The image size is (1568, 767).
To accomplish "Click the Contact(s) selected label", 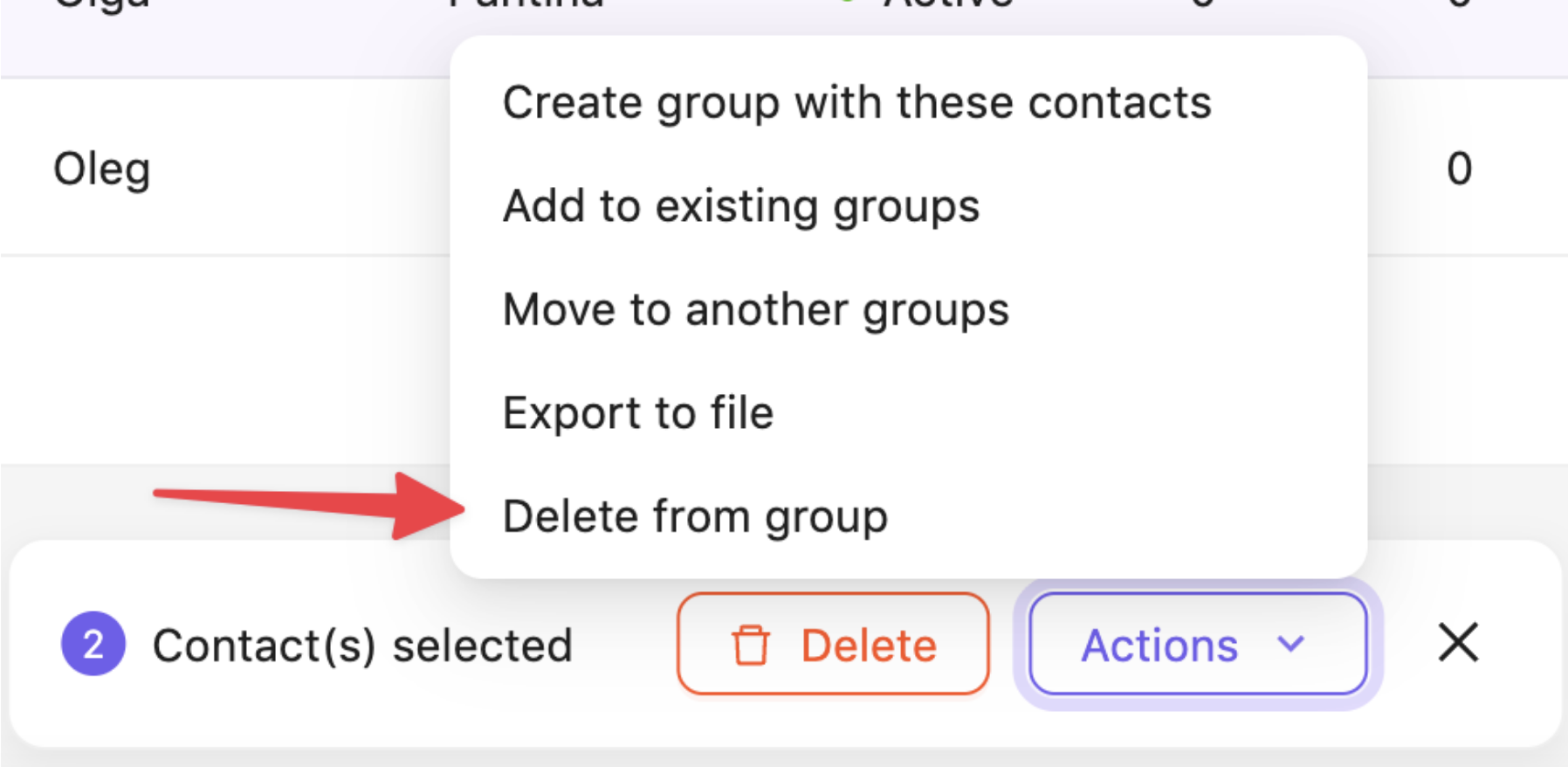I will [x=362, y=646].
